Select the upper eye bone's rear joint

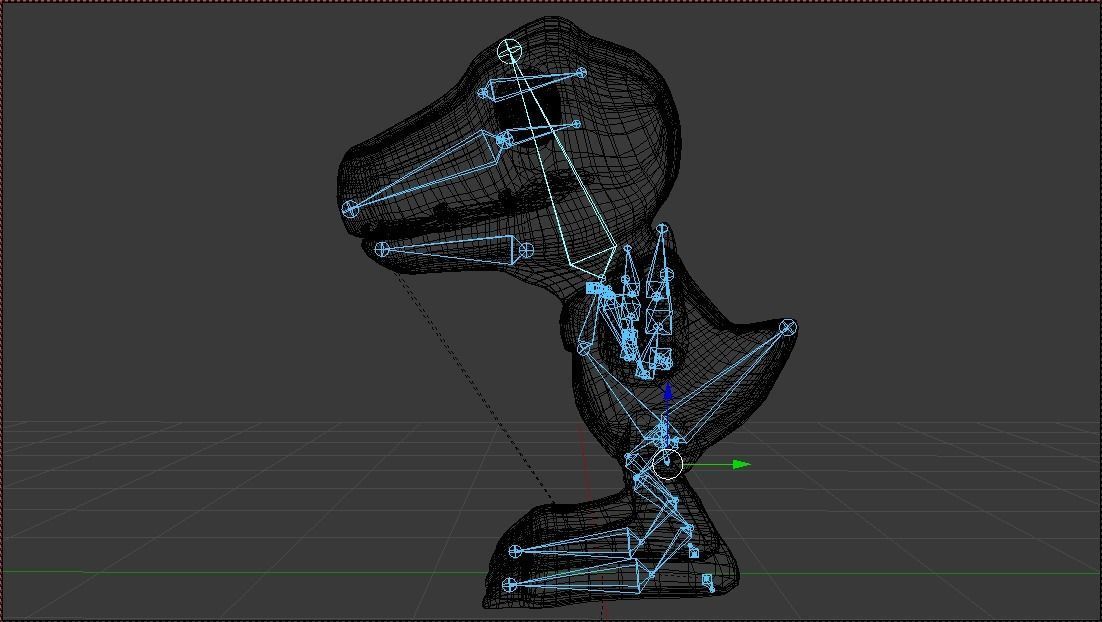tap(581, 72)
